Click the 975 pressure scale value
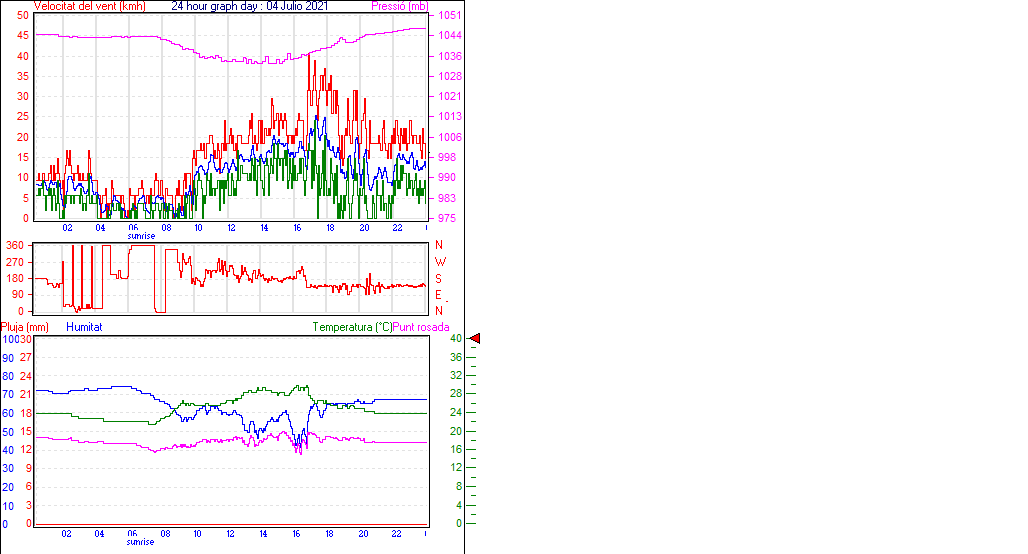Screen dimensions: 1028x554 (x=445, y=218)
